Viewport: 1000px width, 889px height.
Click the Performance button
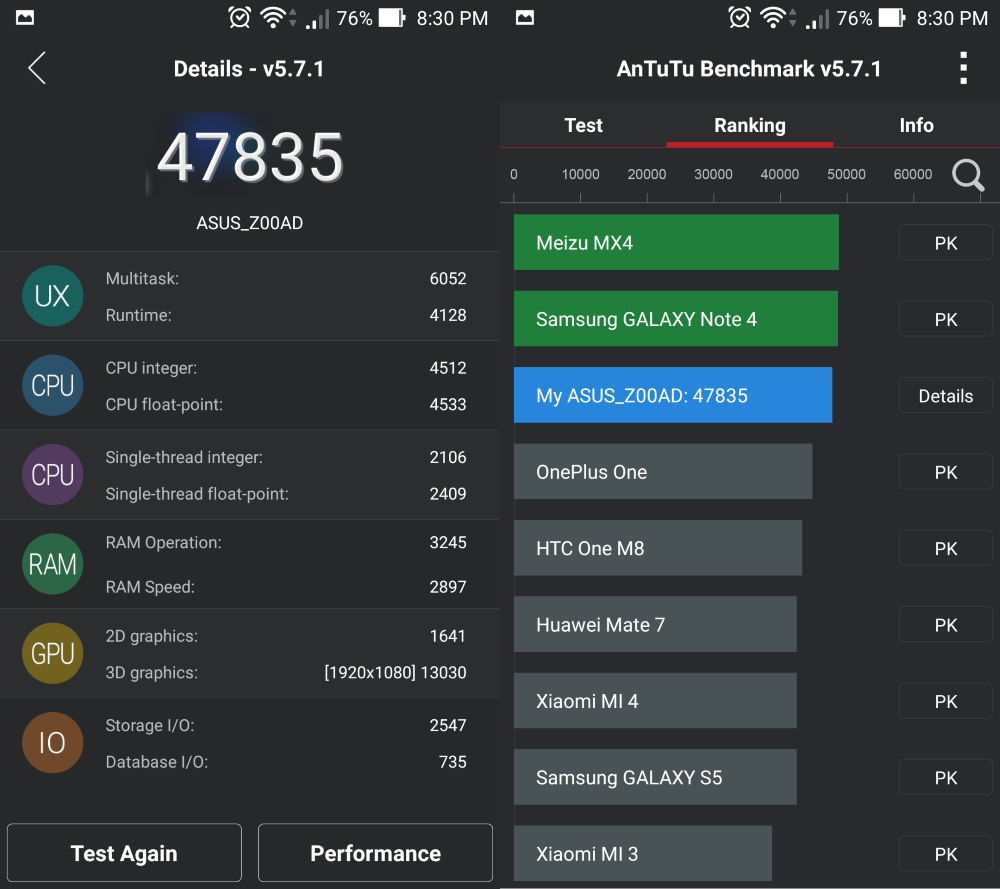click(375, 853)
